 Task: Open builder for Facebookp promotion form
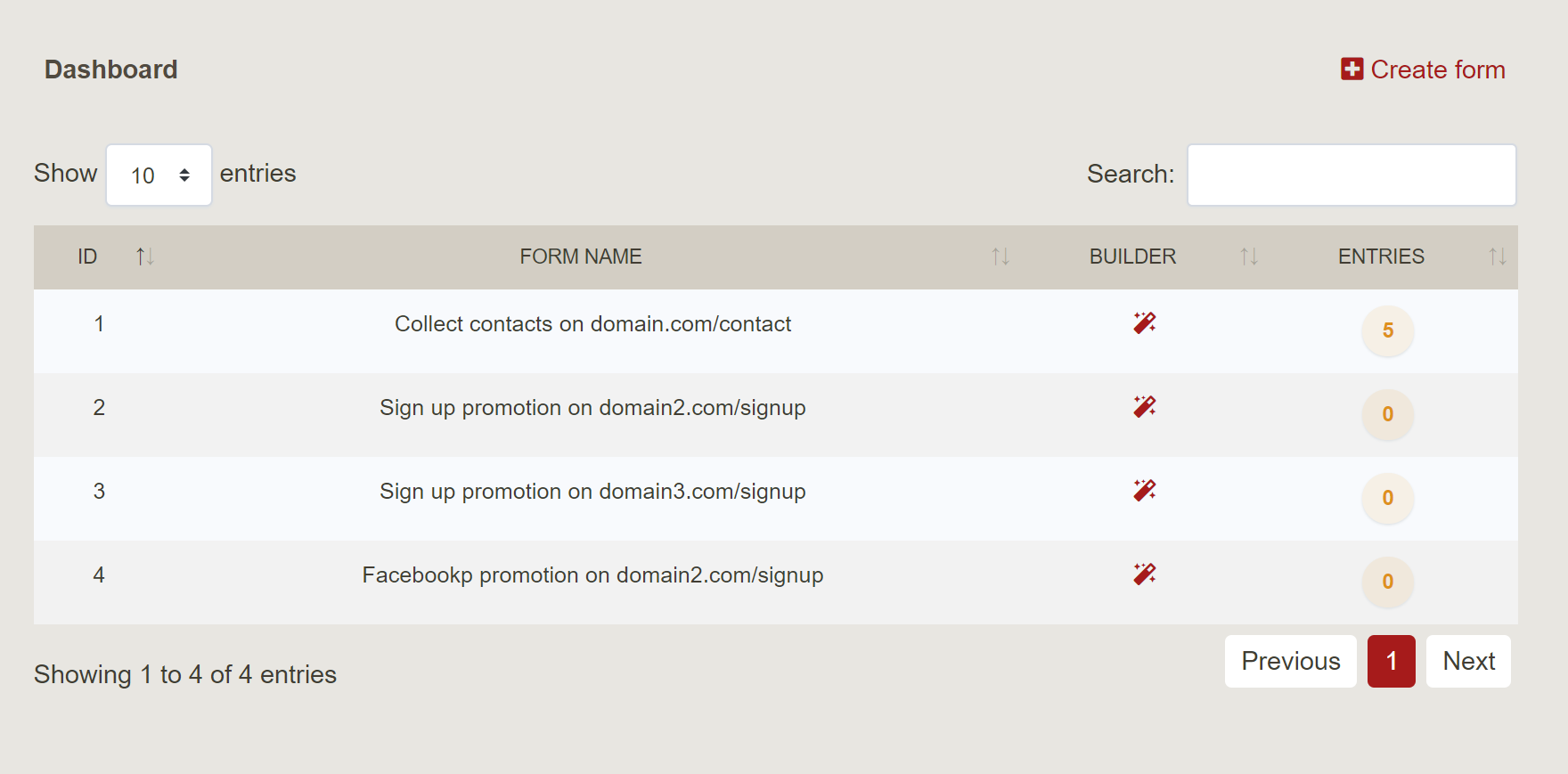(1144, 574)
